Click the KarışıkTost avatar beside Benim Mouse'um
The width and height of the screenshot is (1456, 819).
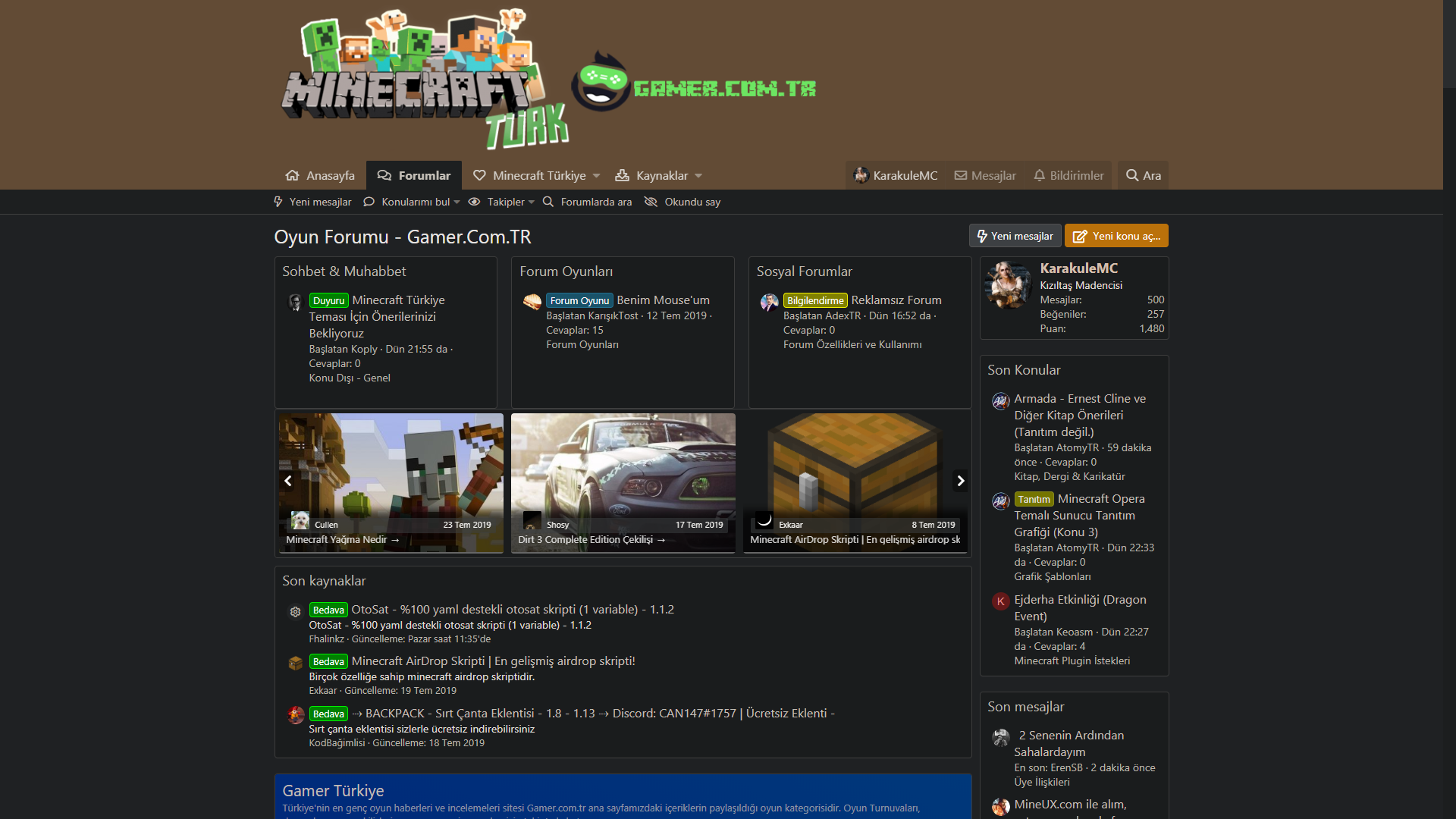[x=532, y=302]
